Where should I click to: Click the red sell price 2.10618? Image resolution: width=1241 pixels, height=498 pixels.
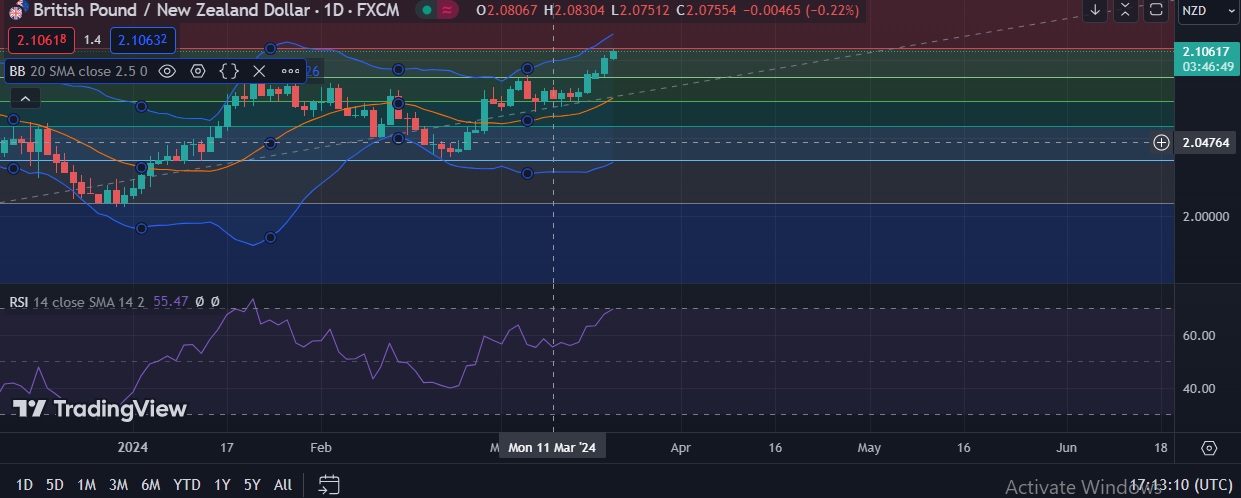(x=41, y=40)
